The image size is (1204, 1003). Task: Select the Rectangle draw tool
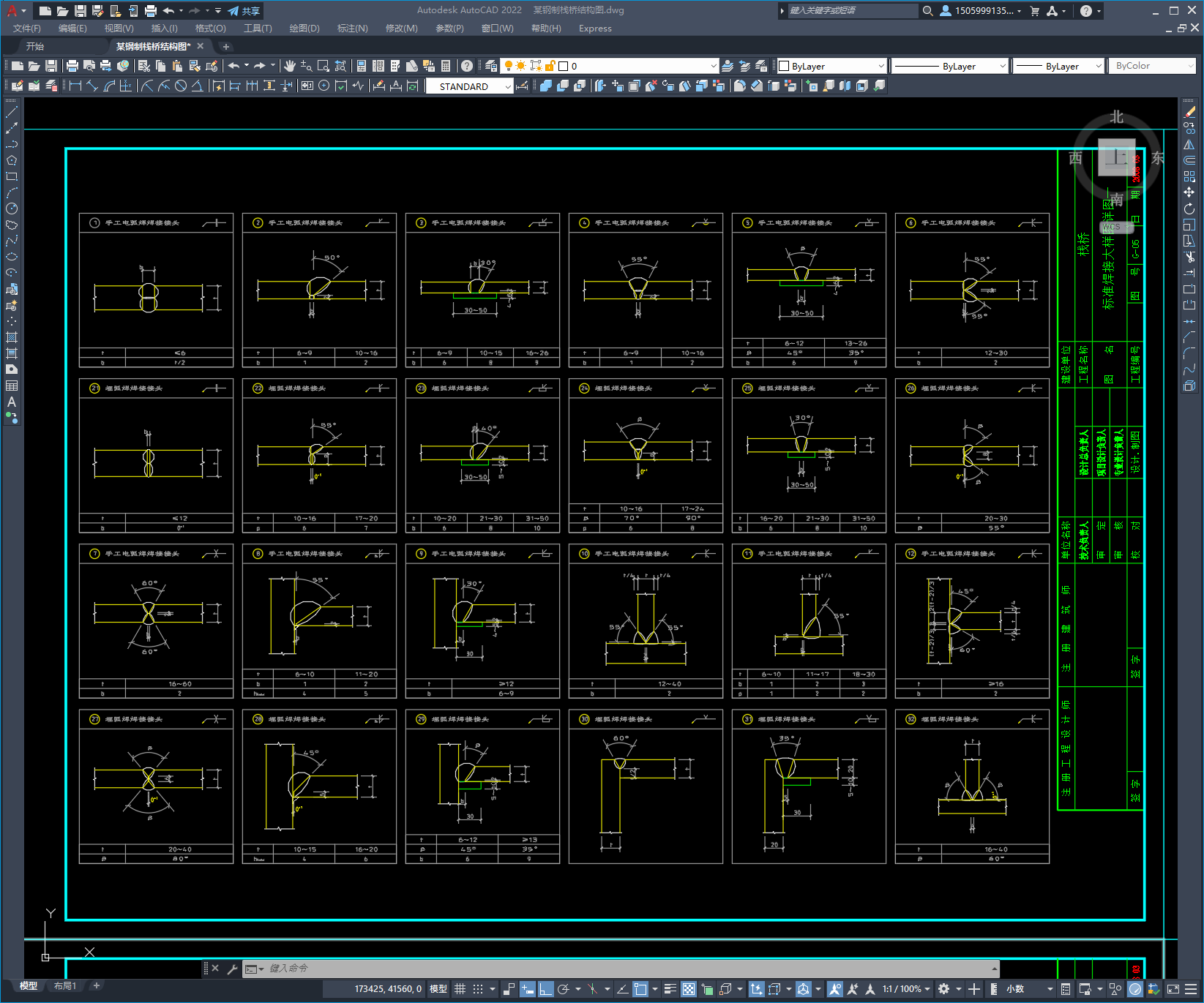click(x=12, y=176)
